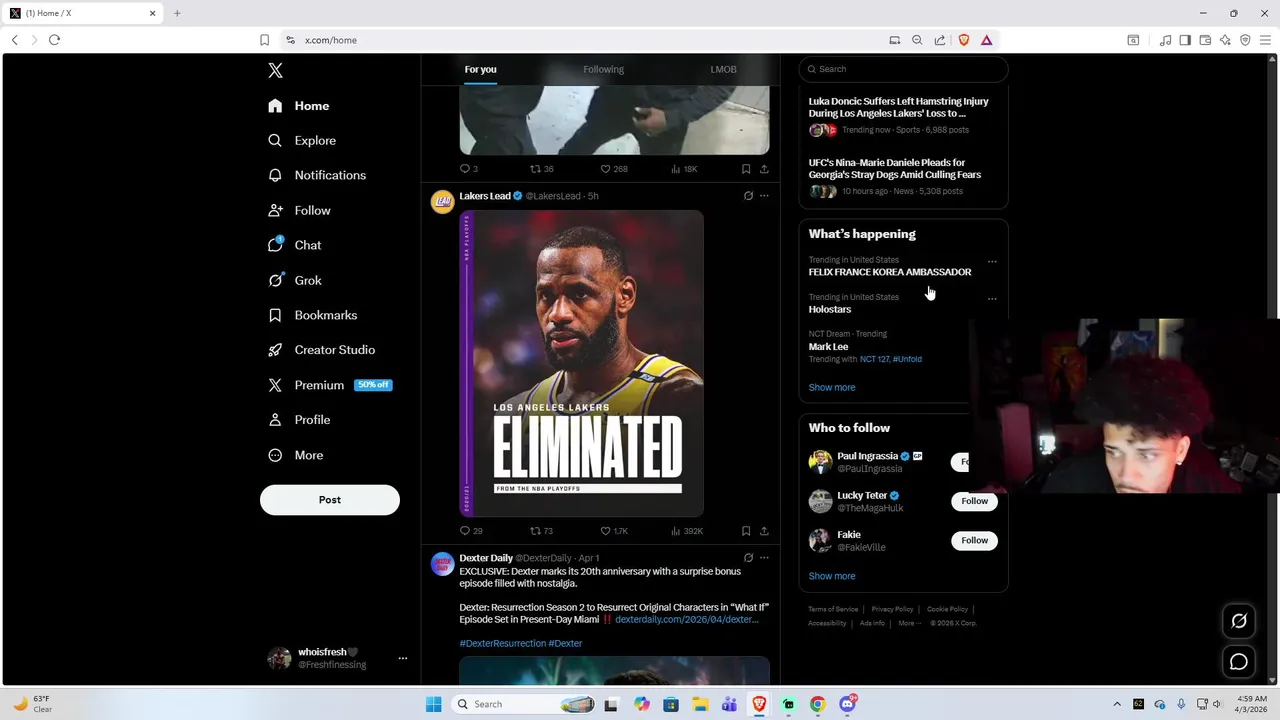Follow Fakie

[974, 540]
